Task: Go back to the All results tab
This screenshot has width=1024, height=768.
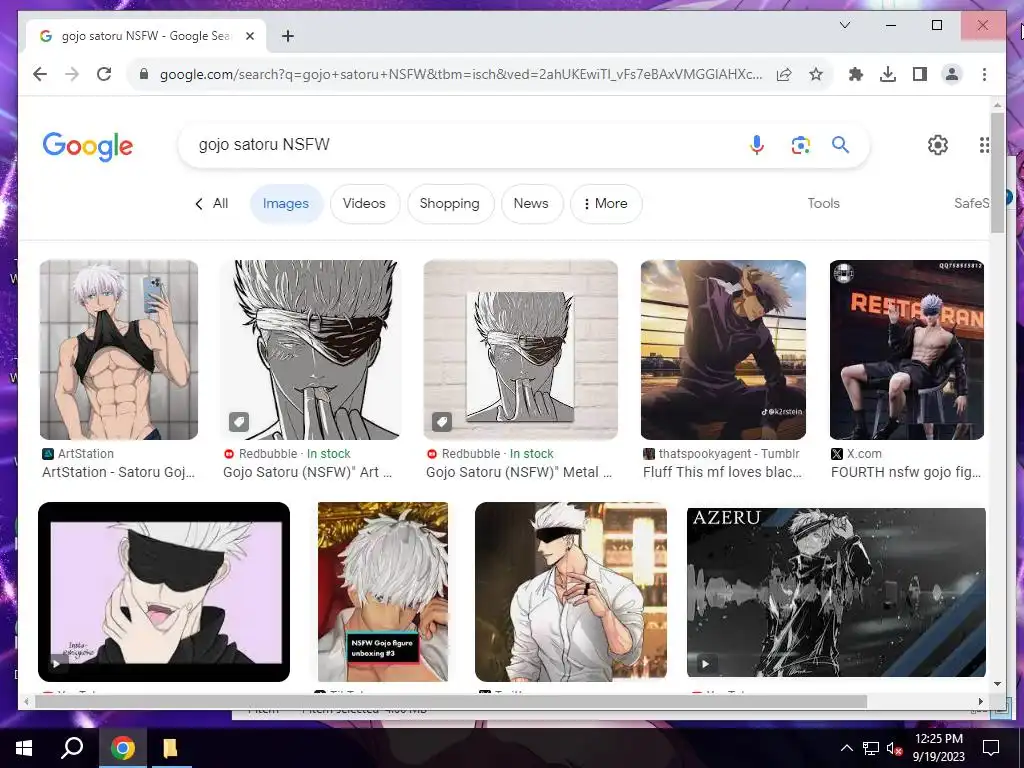Action: tap(212, 204)
